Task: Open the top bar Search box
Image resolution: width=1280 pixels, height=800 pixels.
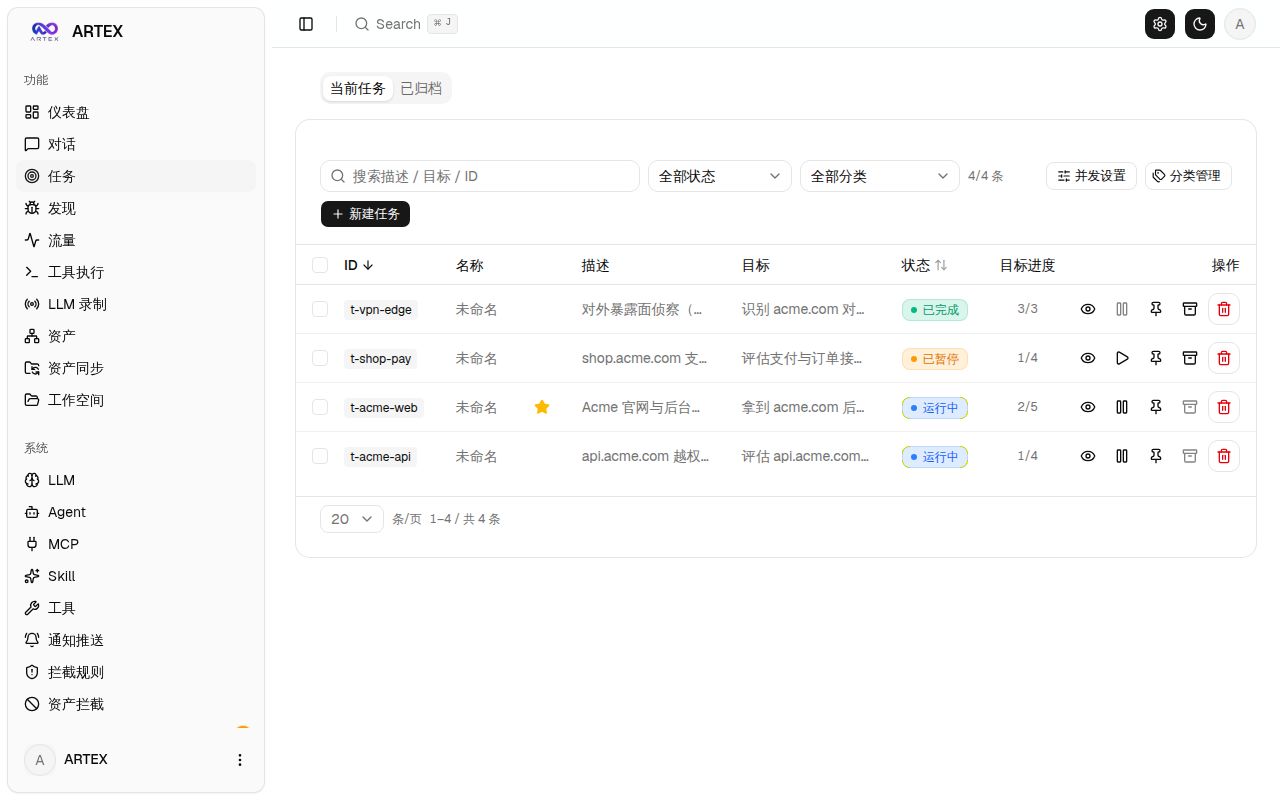Action: pos(406,24)
